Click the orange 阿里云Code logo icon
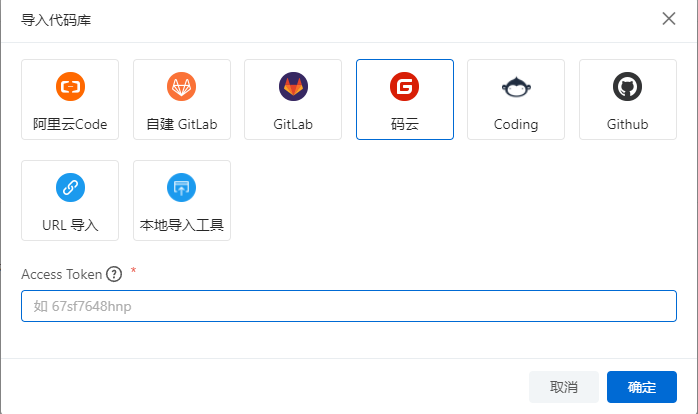Viewport: 698px width, 414px height. point(70,86)
